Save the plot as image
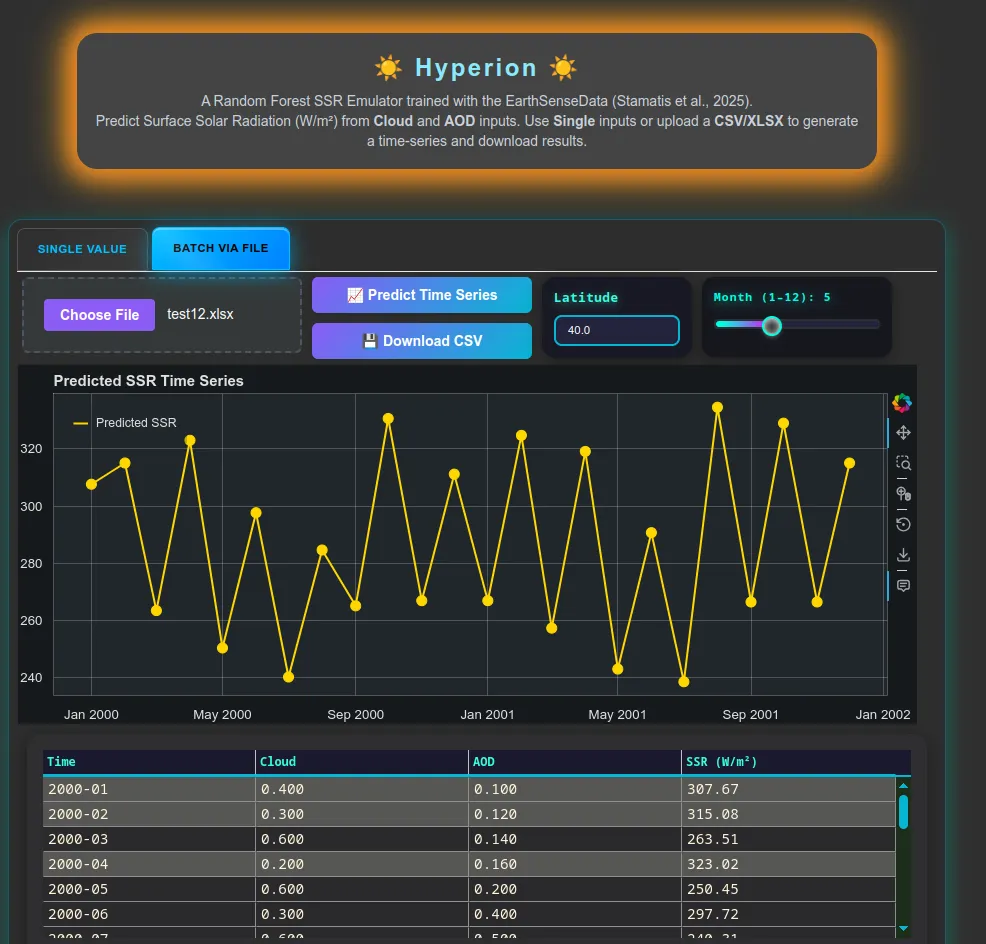This screenshot has width=986, height=944. pyautogui.click(x=903, y=555)
